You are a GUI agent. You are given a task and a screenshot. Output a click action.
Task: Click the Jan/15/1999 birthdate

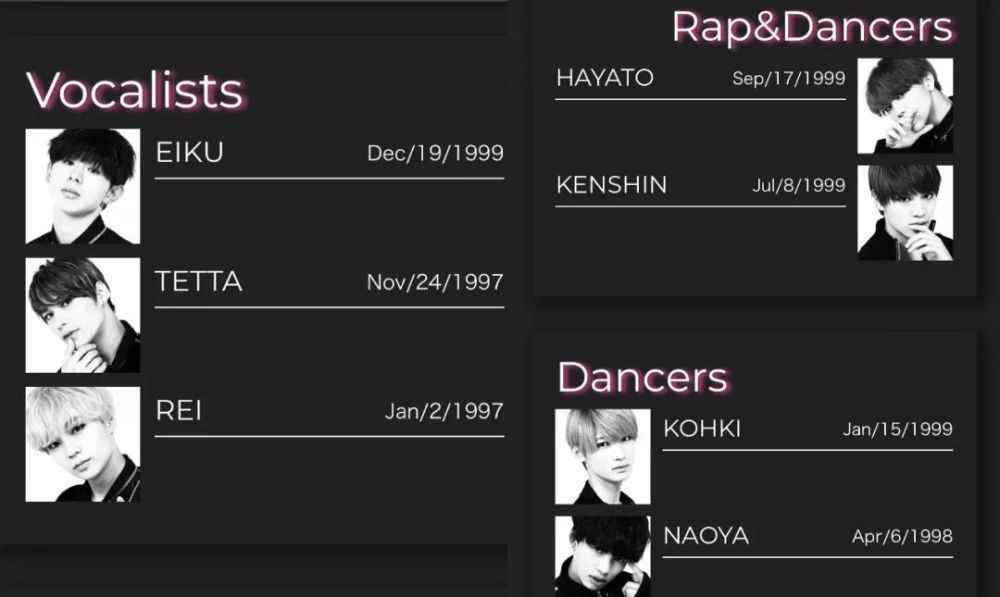(x=897, y=430)
